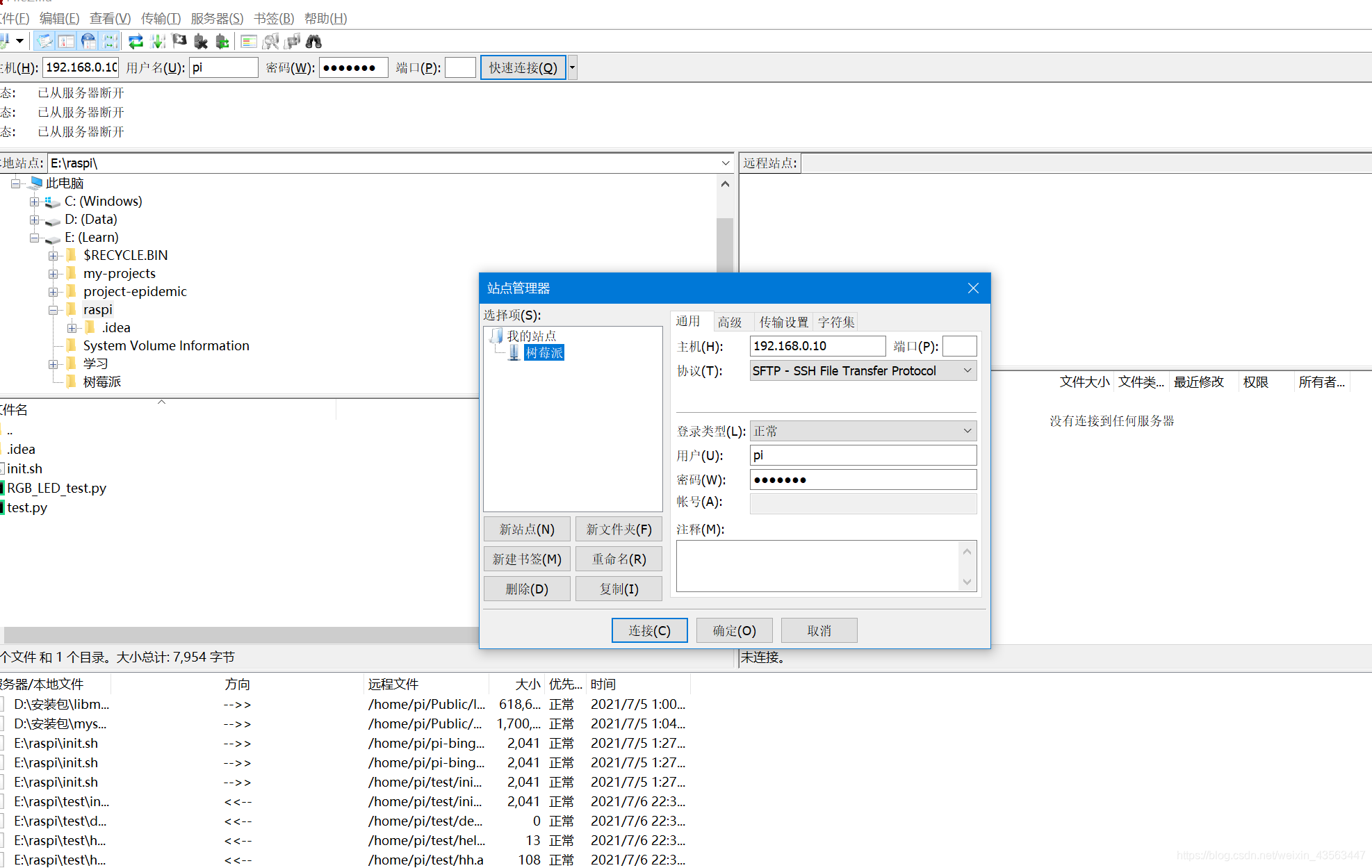This screenshot has height=868, width=1372.
Task: Click the 新站点(N) button
Action: [x=527, y=530]
